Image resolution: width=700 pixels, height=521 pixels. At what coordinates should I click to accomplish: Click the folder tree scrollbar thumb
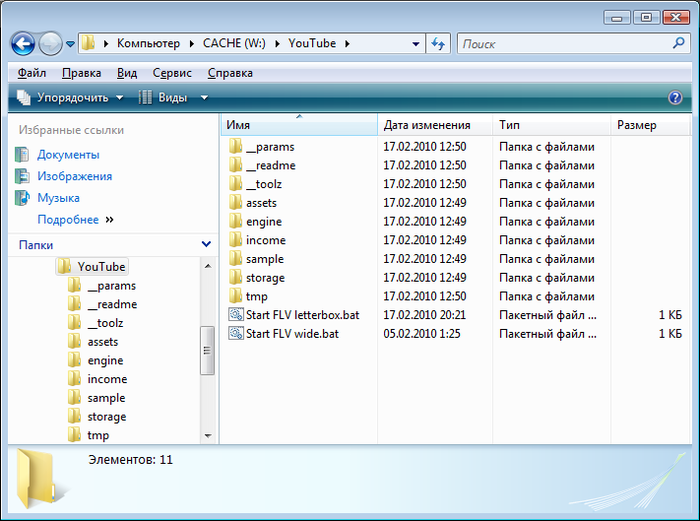tap(208, 350)
